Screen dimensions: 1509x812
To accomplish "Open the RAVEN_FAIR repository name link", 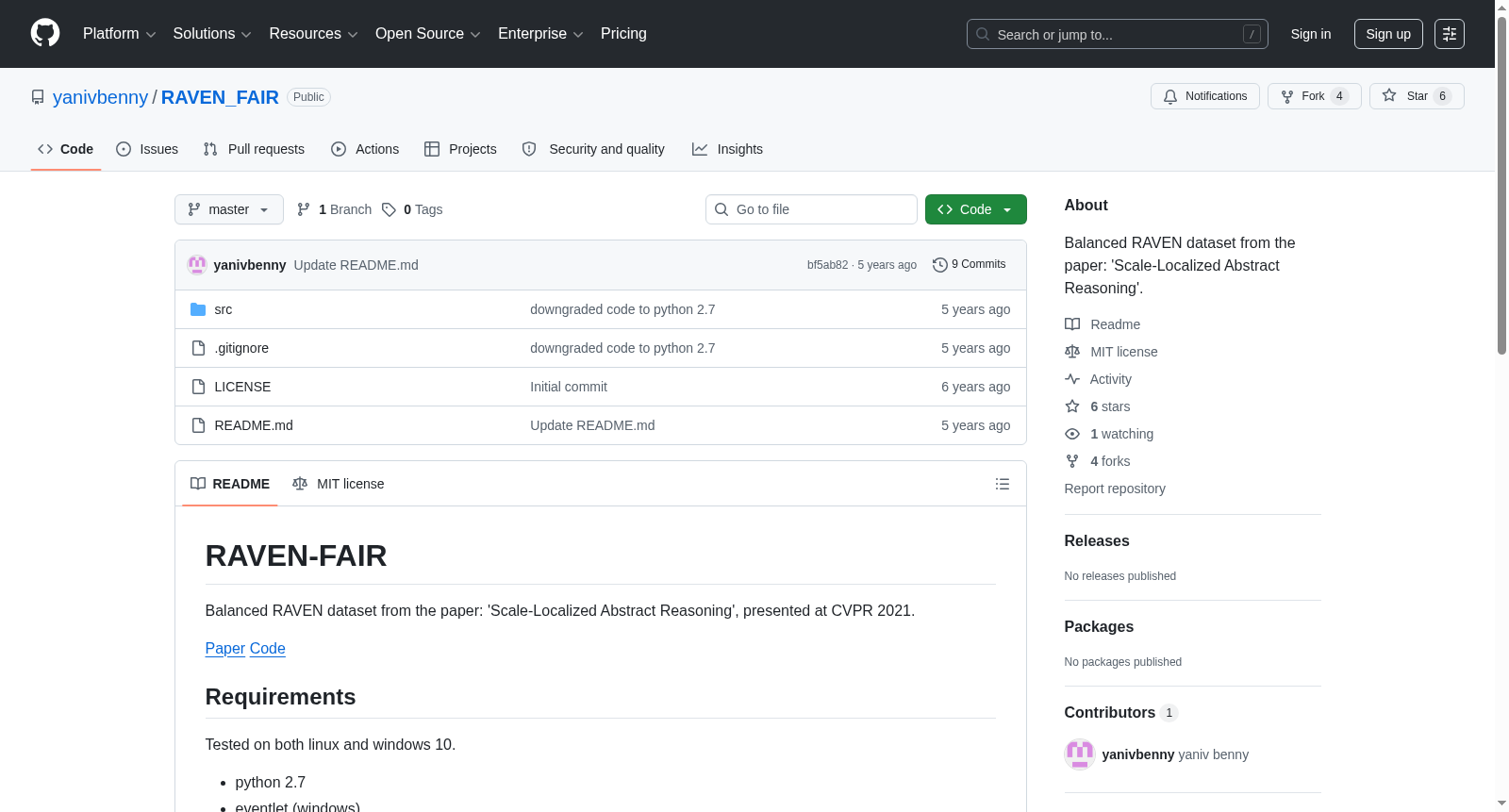I will (220, 97).
